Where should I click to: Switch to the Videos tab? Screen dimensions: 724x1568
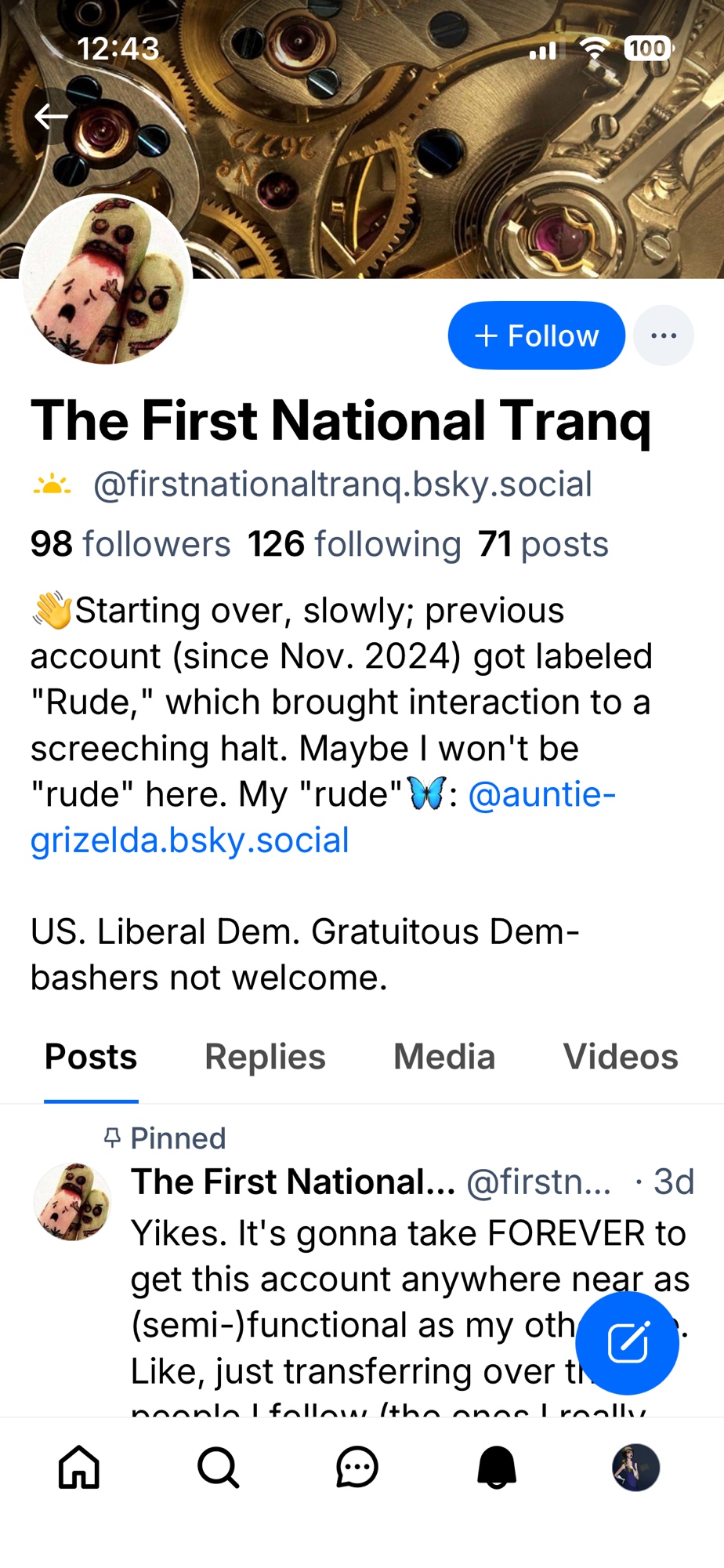(x=620, y=1057)
